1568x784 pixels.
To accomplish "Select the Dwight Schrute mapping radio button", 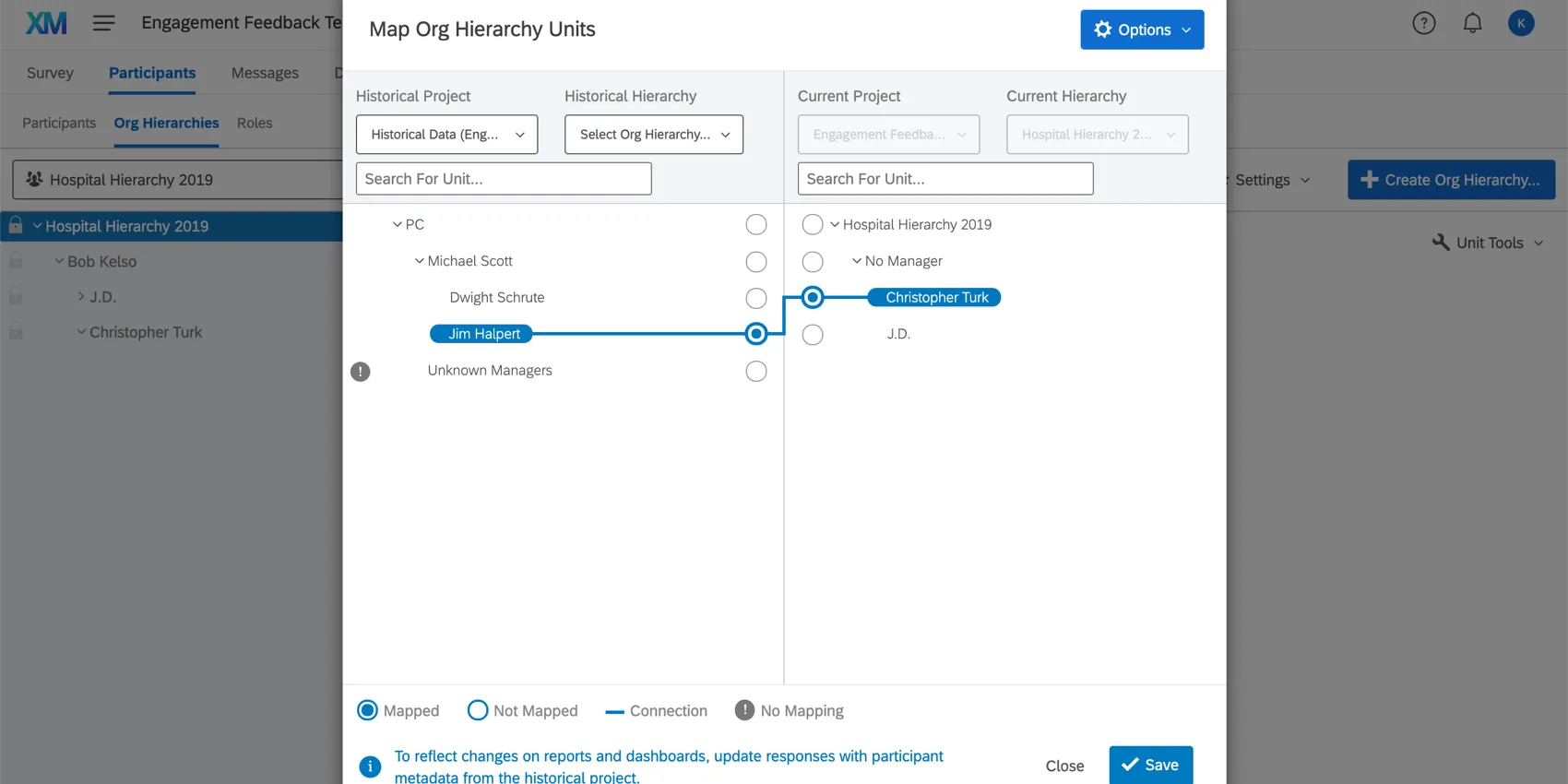I will (756, 298).
